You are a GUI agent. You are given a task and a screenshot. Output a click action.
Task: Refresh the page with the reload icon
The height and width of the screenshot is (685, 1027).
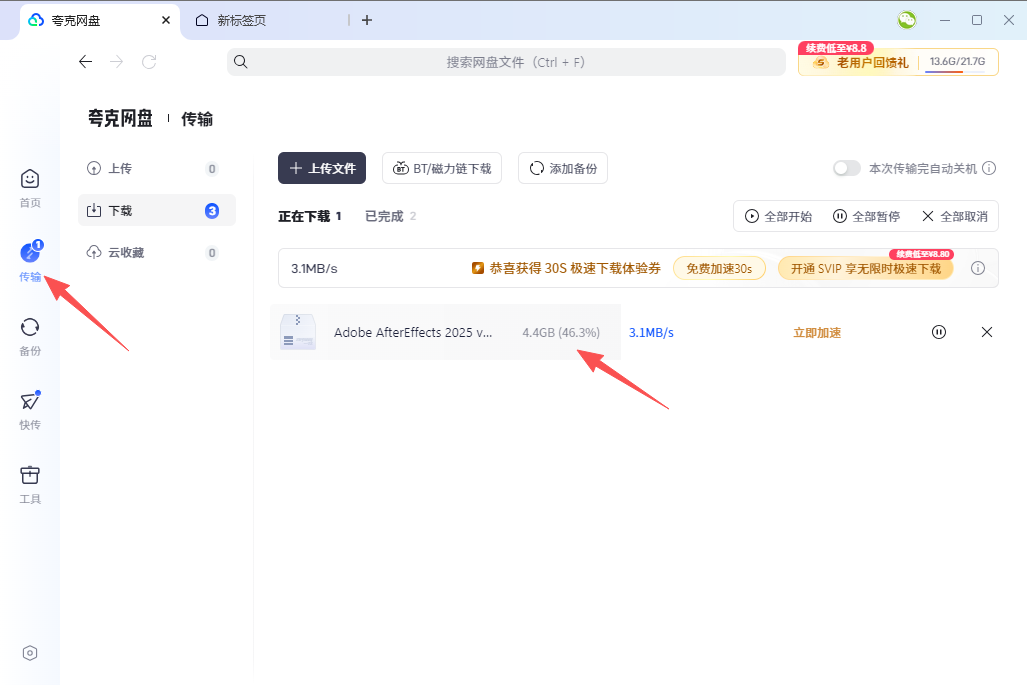149,61
